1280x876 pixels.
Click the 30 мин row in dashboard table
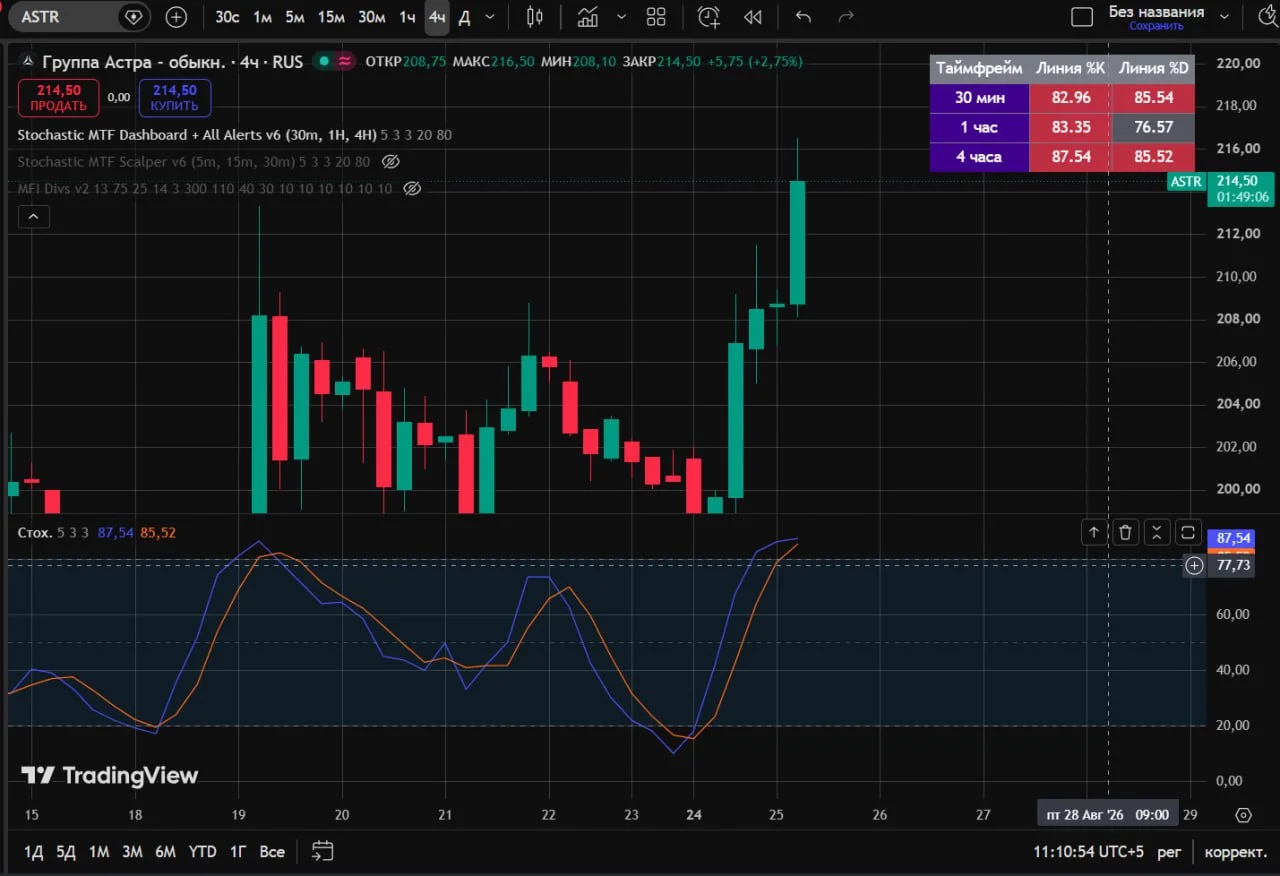tap(1062, 98)
